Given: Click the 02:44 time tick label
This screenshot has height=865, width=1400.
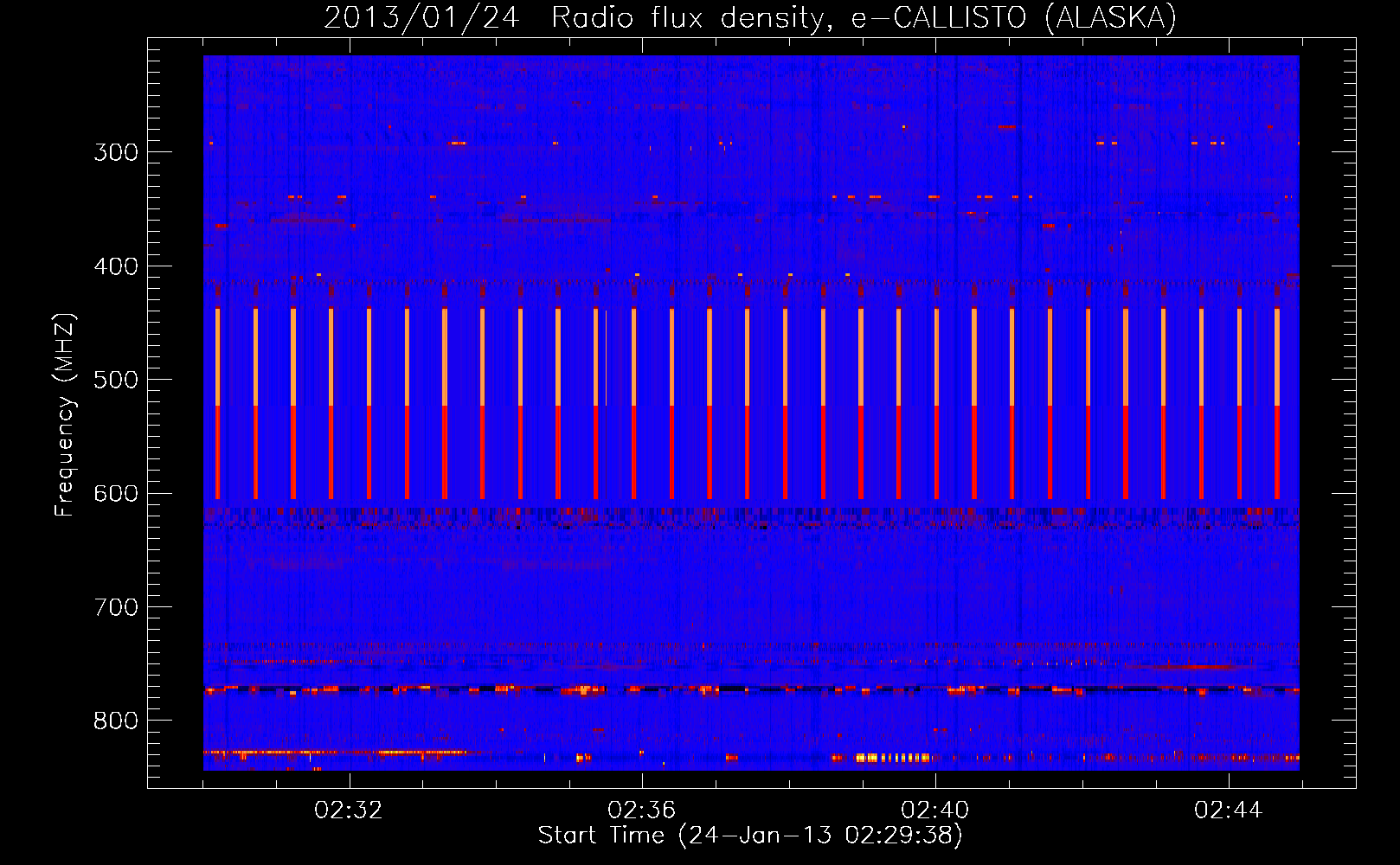Looking at the screenshot, I should click(x=1229, y=810).
